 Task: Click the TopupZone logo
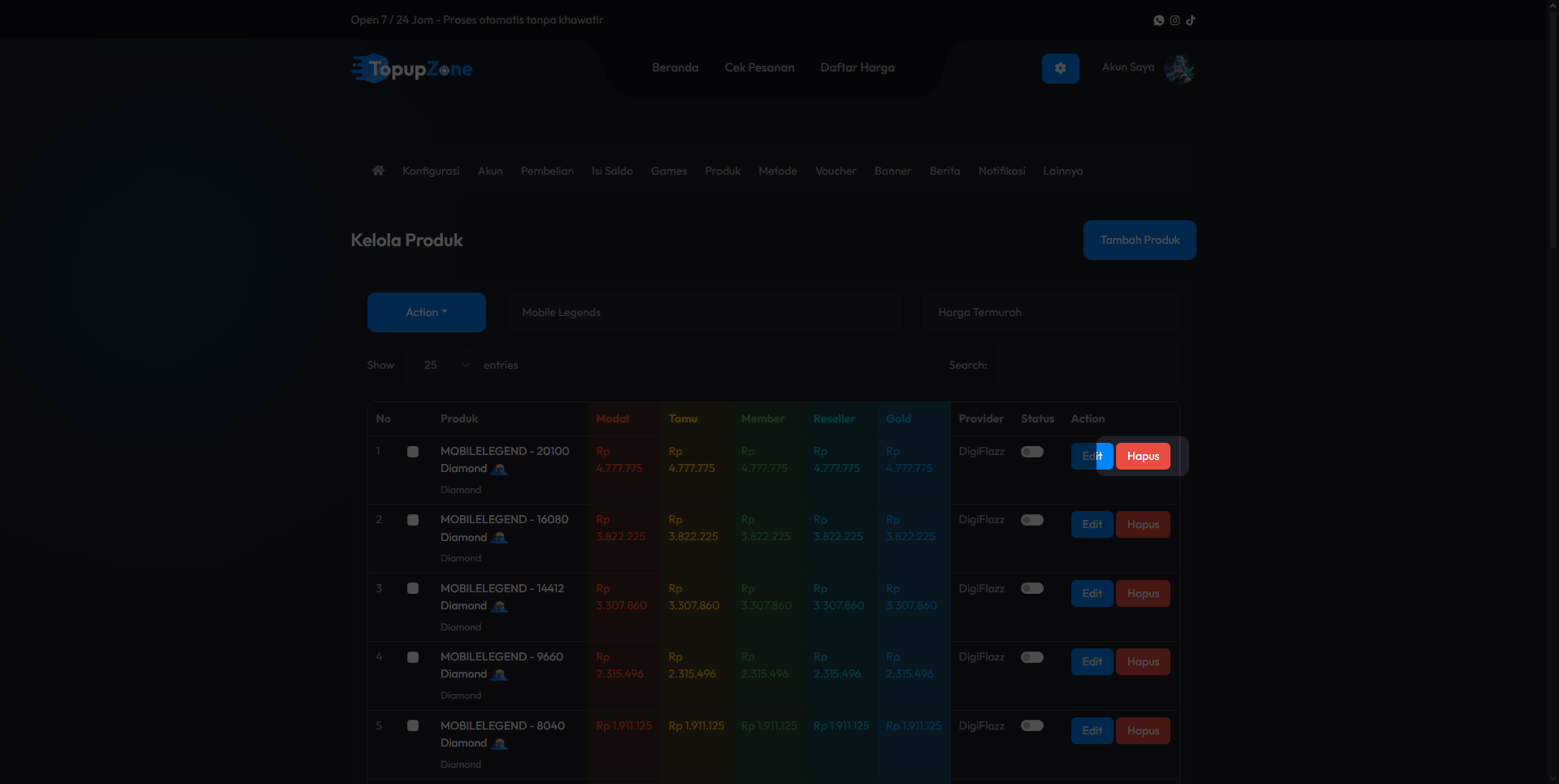411,68
